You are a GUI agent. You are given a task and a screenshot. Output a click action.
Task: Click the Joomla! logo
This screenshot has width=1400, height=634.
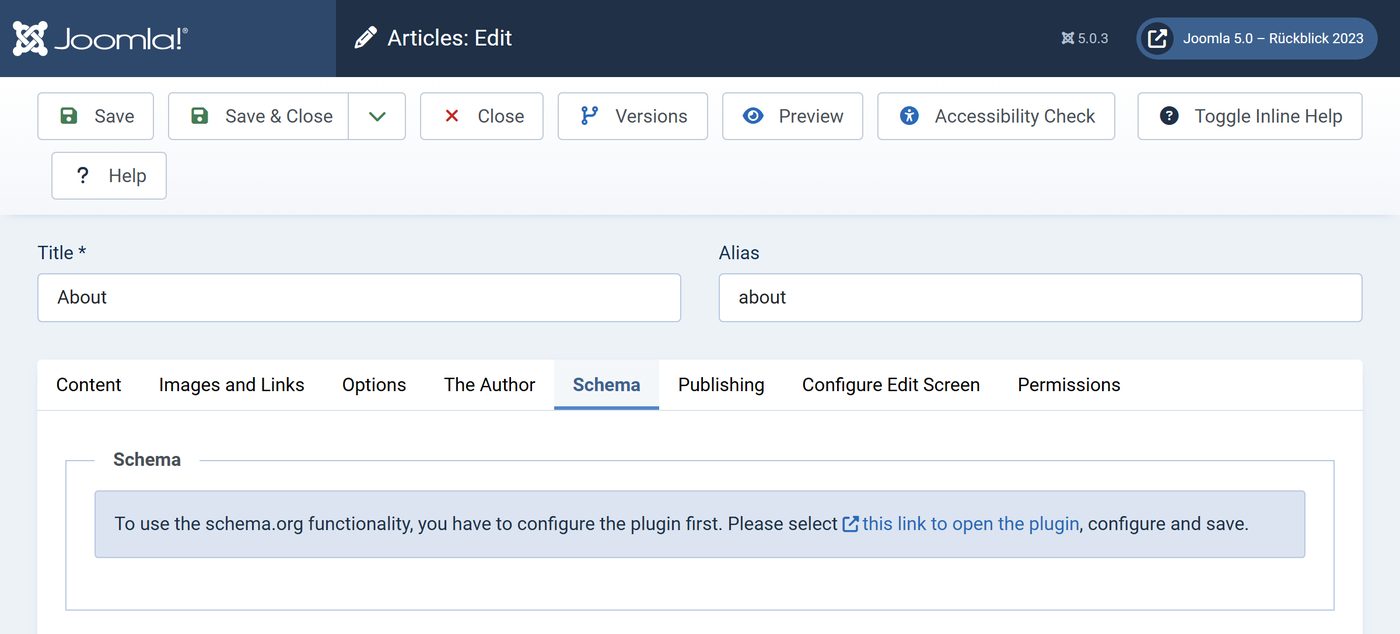pyautogui.click(x=100, y=39)
